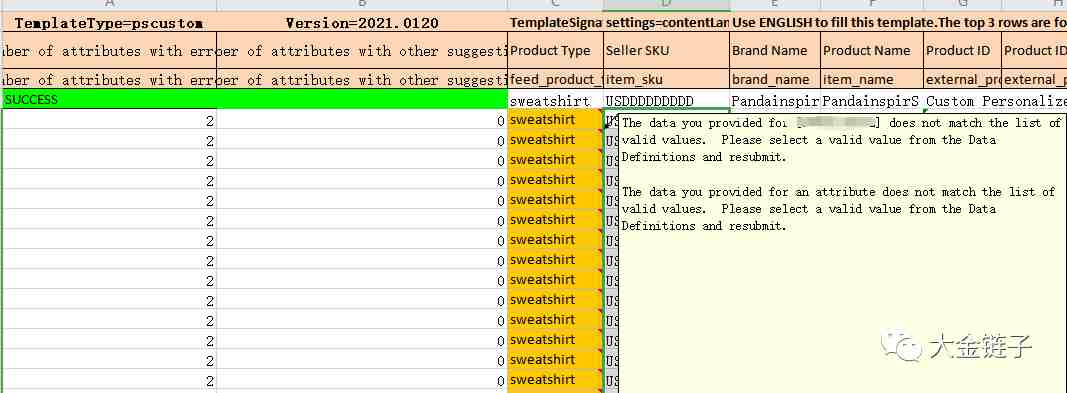Select the first orange sweatshirt cell
The height and width of the screenshot is (393, 1067).
click(x=555, y=120)
